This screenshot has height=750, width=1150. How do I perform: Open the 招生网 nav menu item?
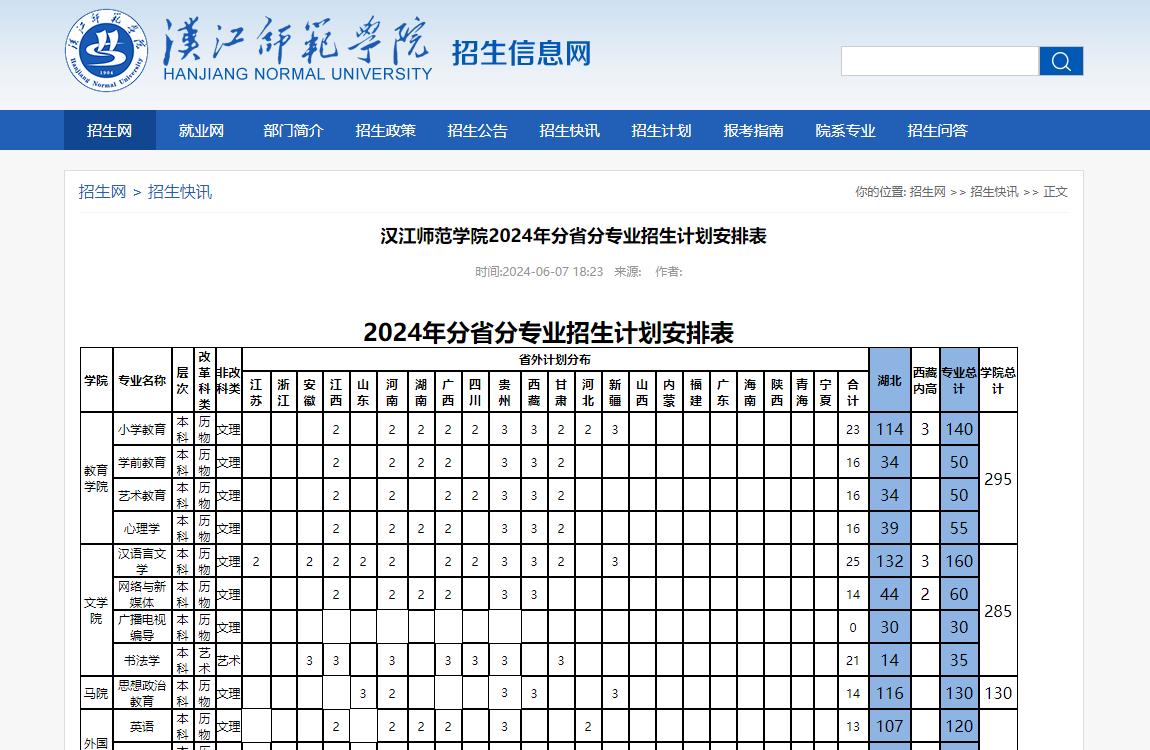point(109,130)
